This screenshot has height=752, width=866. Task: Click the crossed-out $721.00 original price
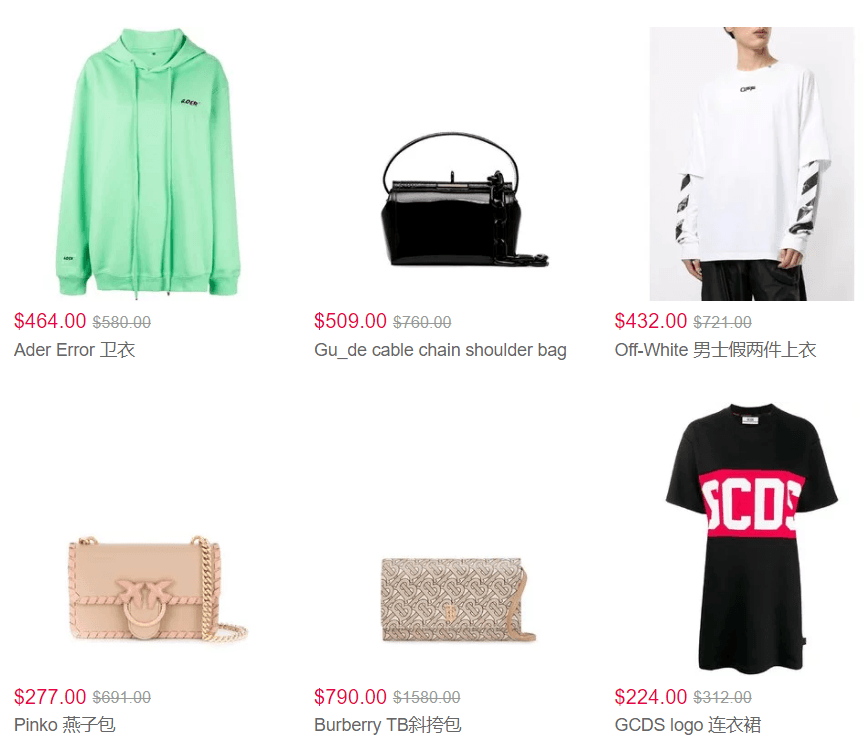pyautogui.click(x=722, y=322)
